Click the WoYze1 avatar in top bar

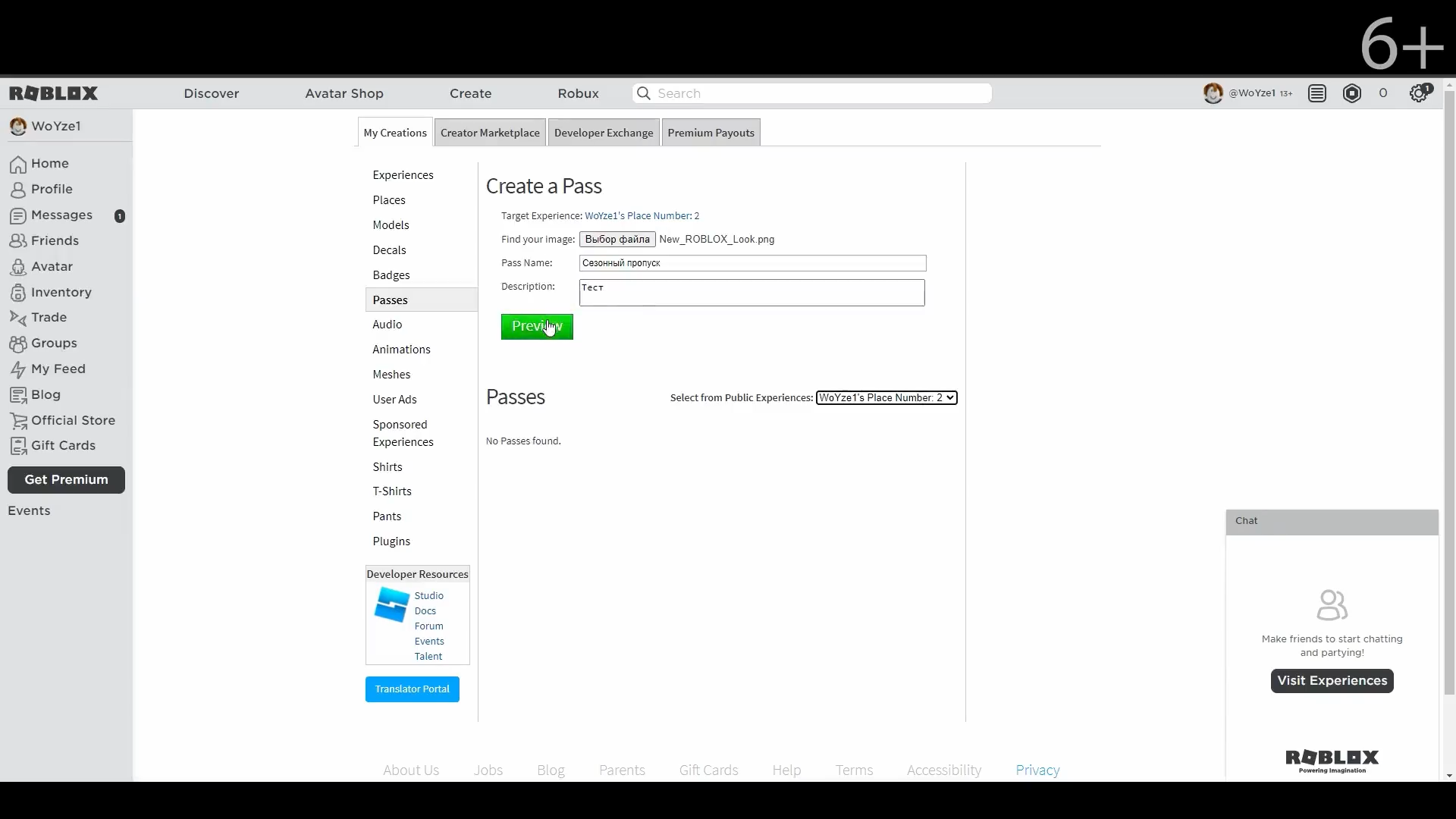click(1213, 93)
